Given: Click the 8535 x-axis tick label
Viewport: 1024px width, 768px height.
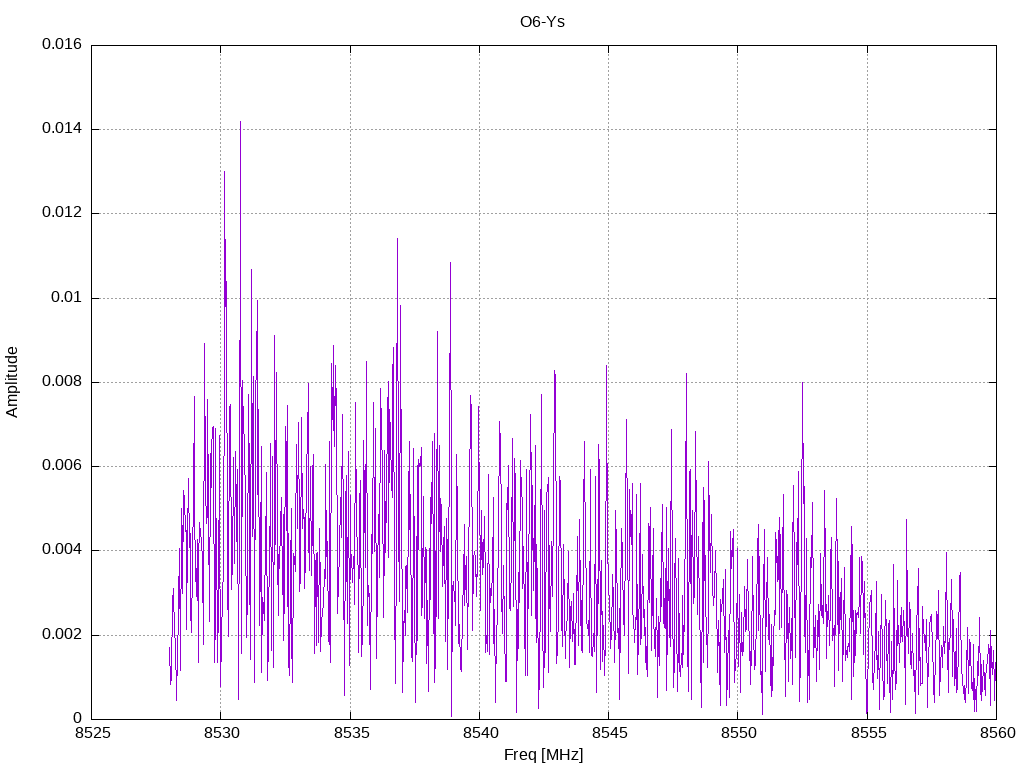Looking at the screenshot, I should tap(350, 733).
